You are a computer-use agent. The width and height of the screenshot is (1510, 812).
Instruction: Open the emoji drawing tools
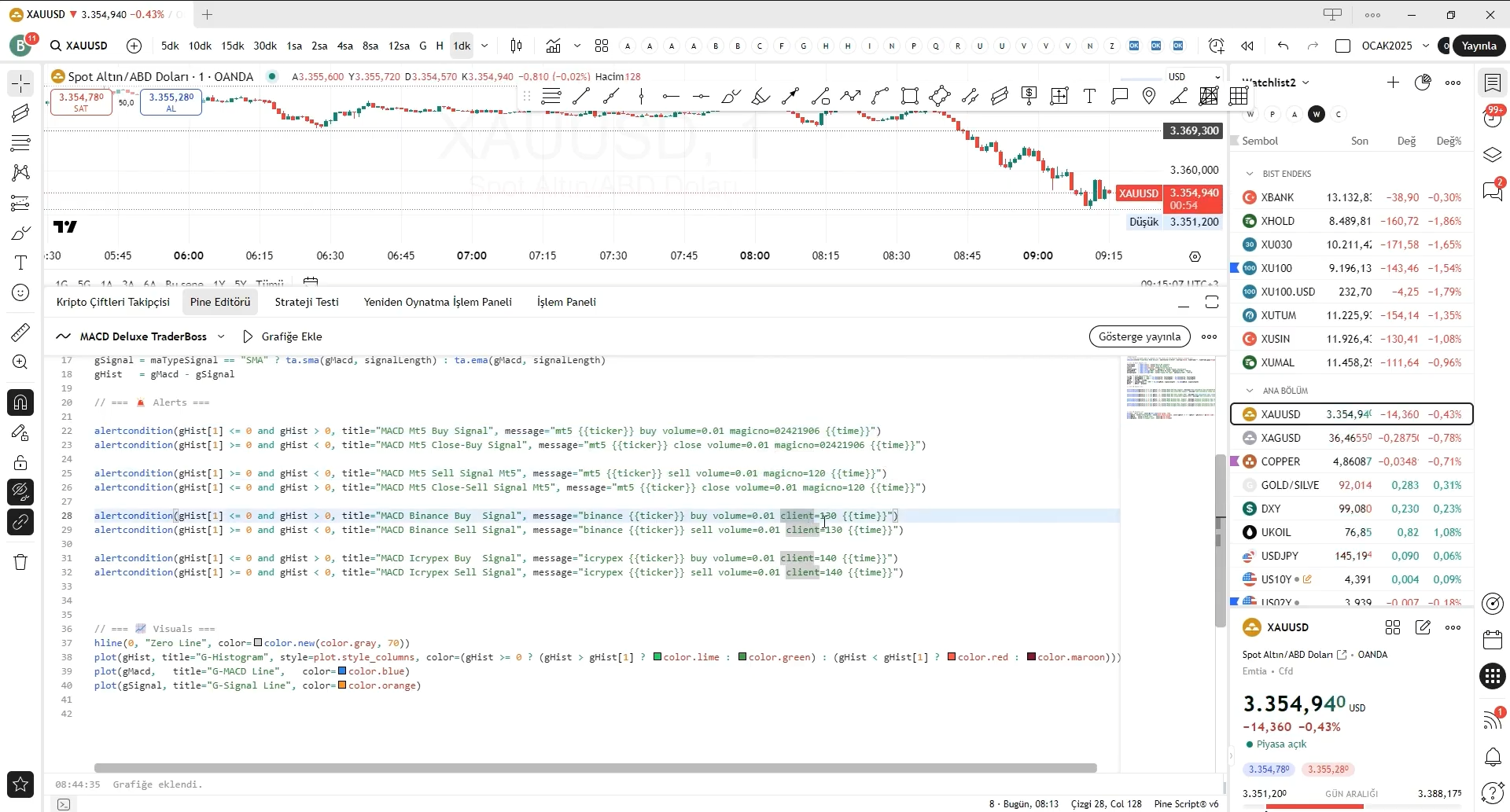20,293
